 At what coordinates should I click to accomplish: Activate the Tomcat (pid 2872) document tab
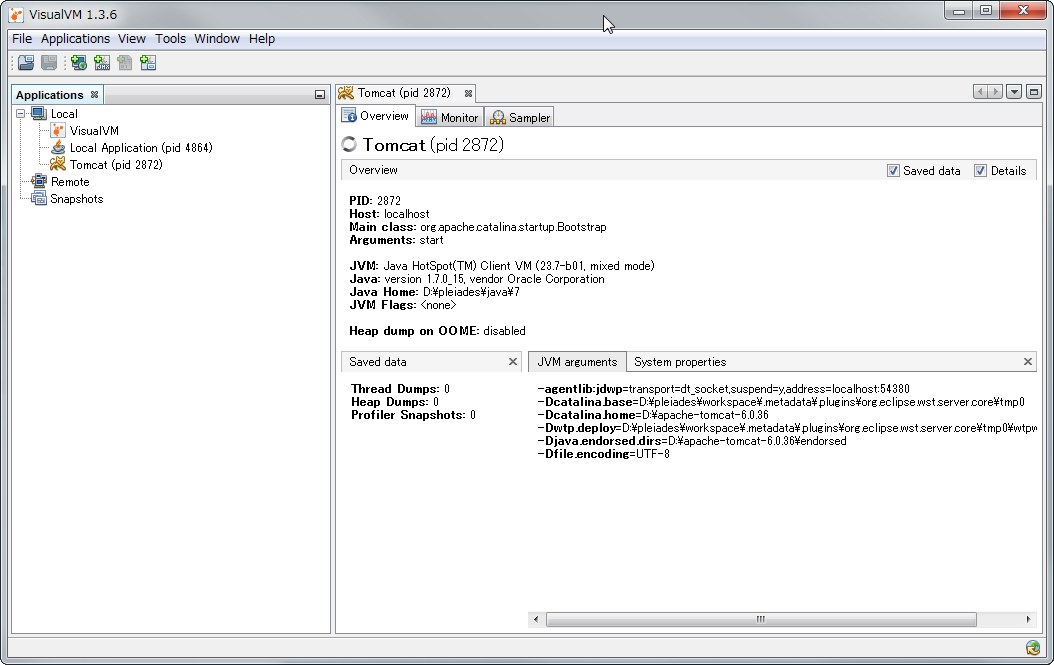coord(403,93)
